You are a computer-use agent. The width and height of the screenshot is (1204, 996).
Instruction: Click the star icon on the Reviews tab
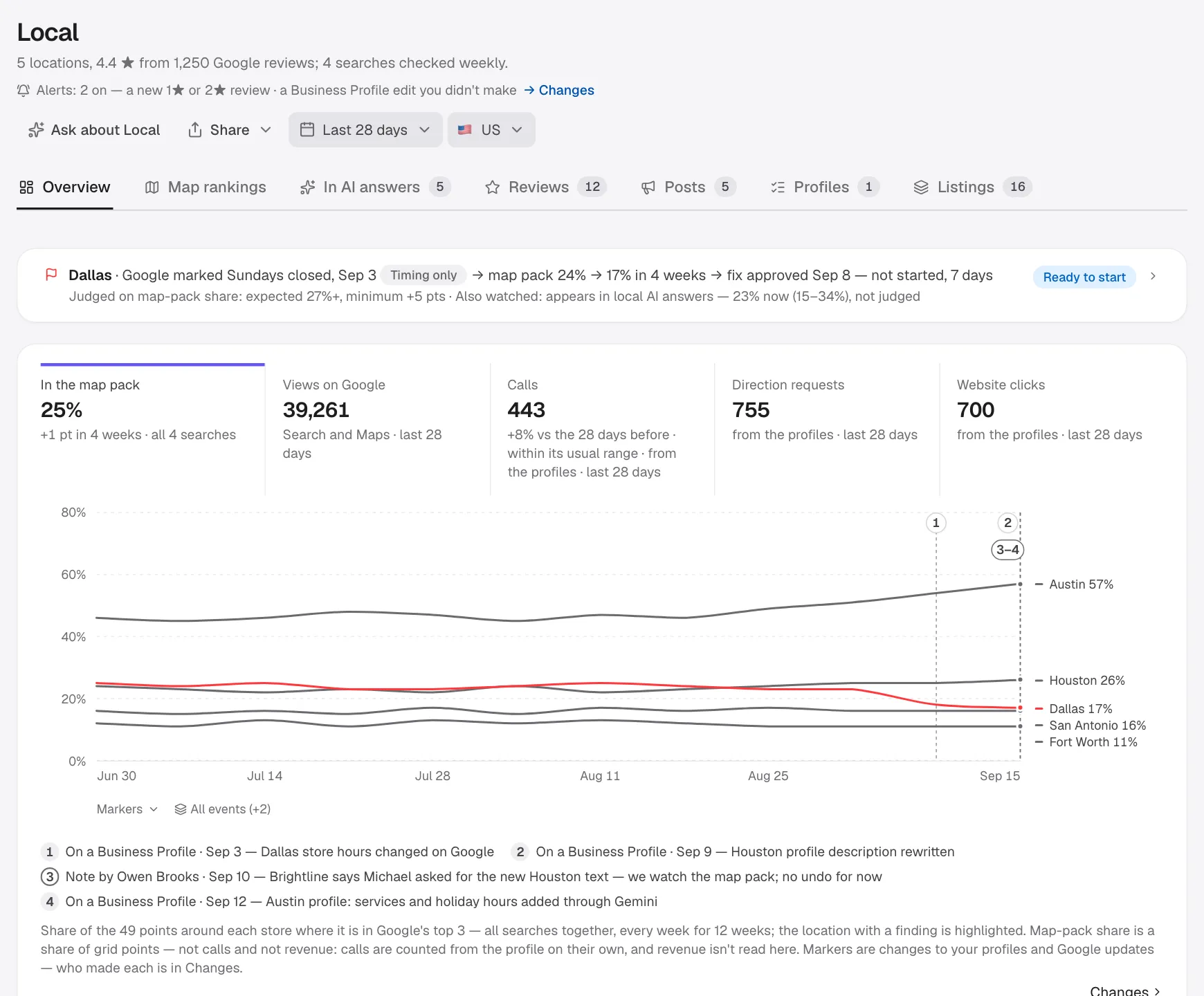(x=493, y=187)
